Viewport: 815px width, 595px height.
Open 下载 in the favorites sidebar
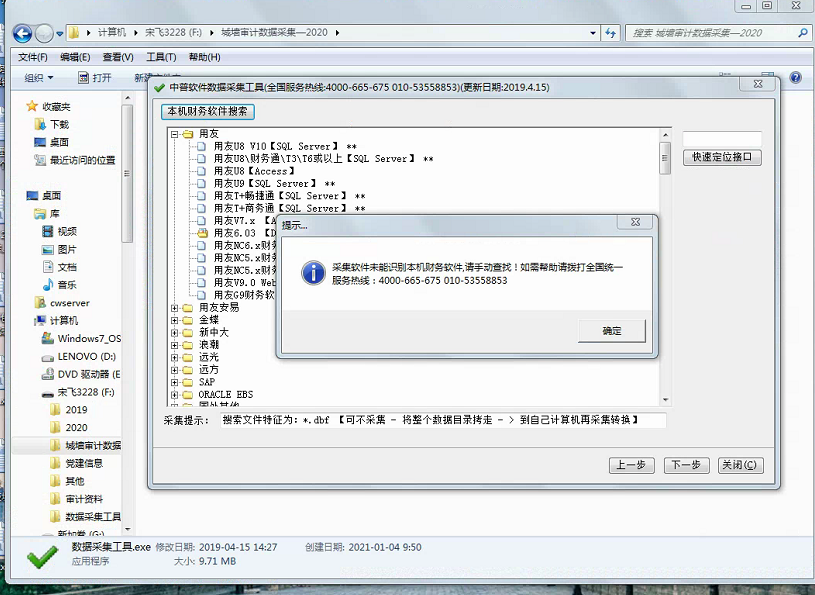coord(51,124)
